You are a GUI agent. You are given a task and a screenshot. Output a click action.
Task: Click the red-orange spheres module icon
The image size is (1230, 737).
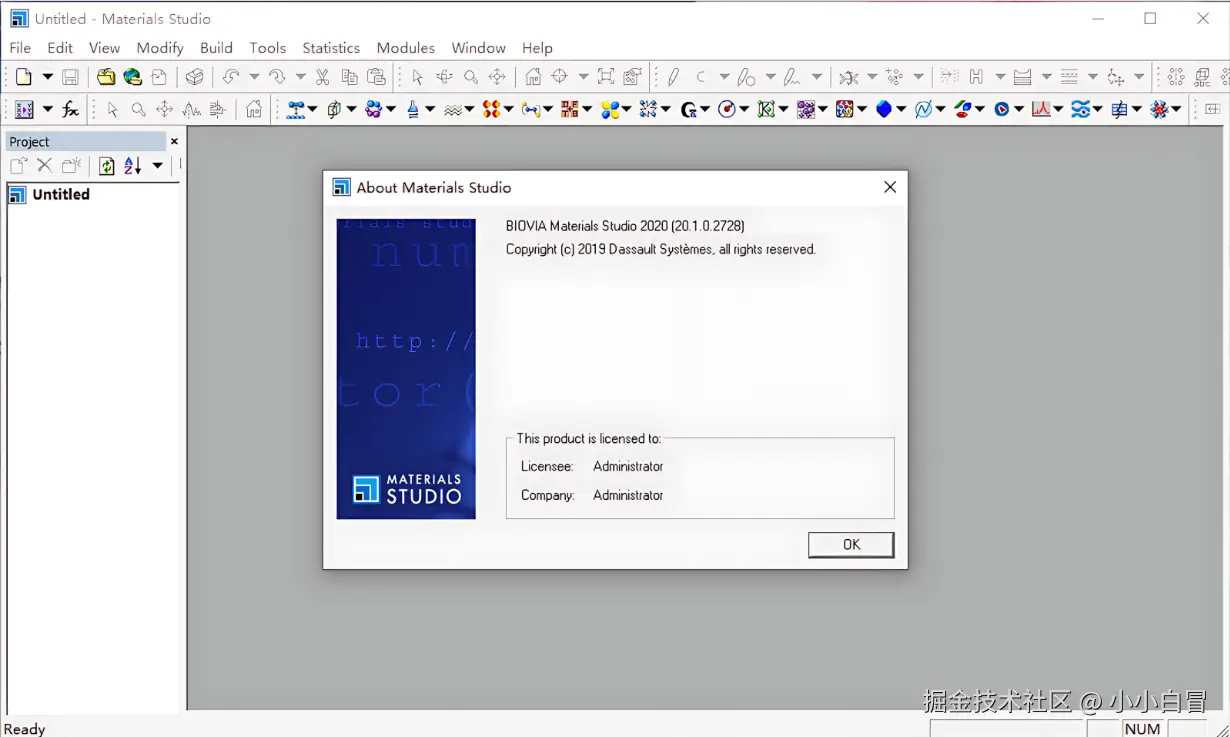point(491,110)
